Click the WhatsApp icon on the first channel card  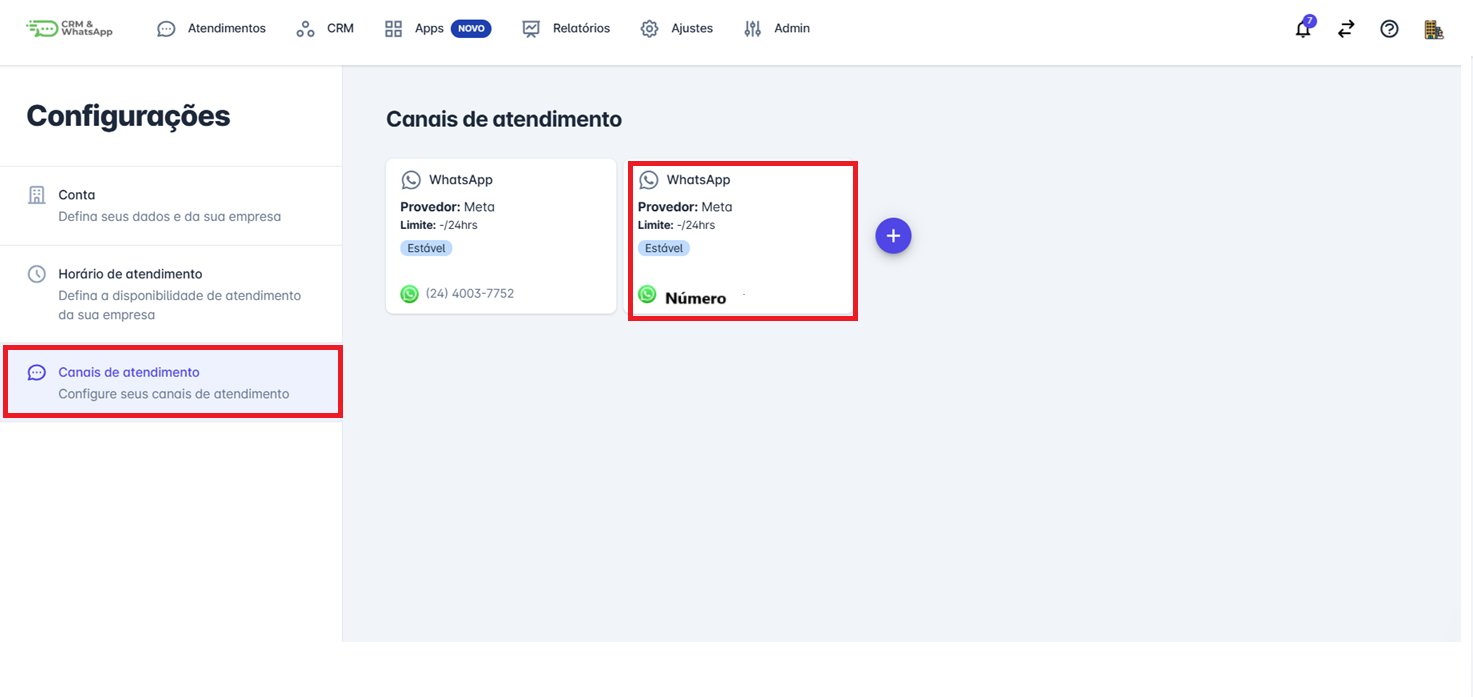point(411,179)
